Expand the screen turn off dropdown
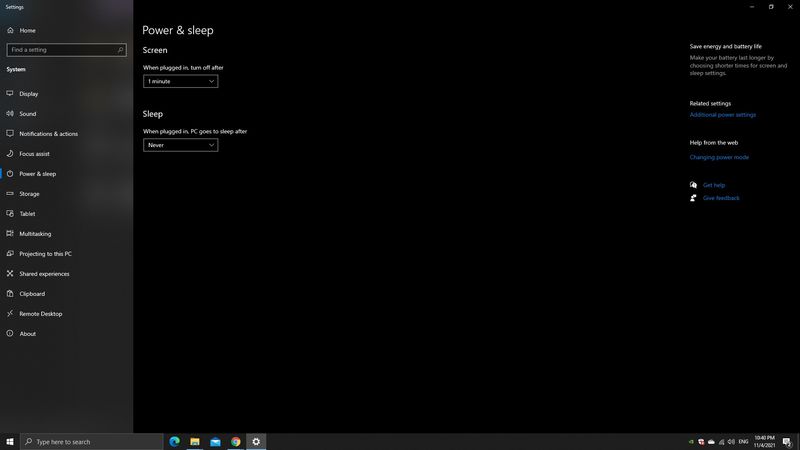 click(x=181, y=81)
